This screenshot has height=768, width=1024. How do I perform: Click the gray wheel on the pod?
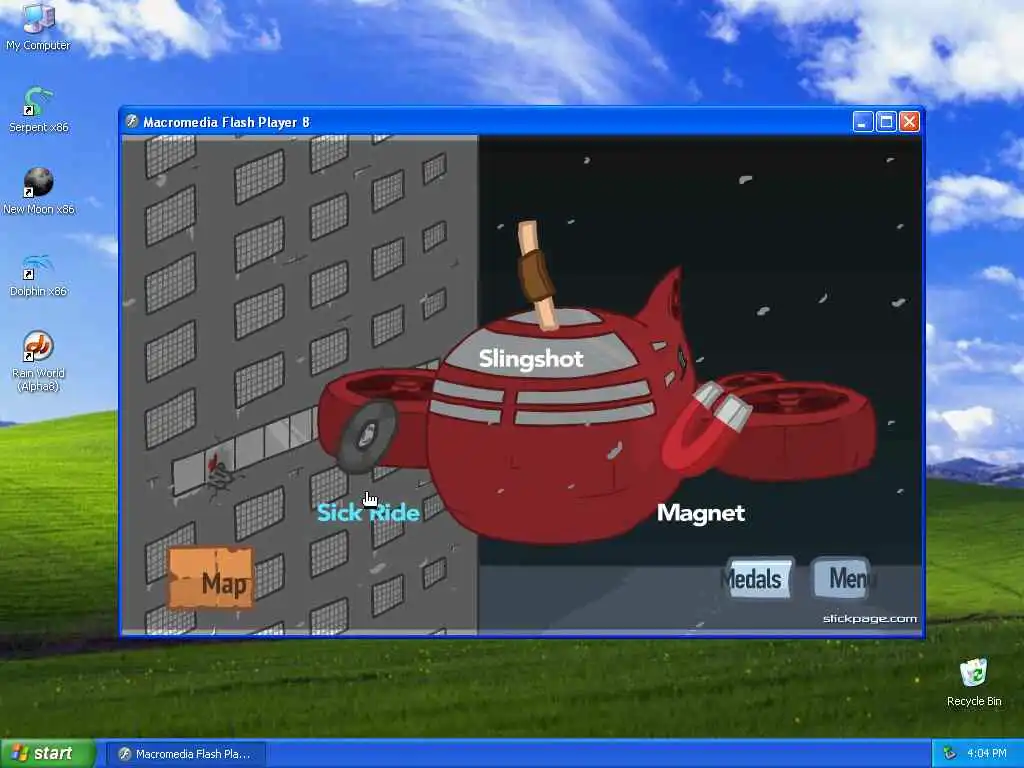[367, 436]
